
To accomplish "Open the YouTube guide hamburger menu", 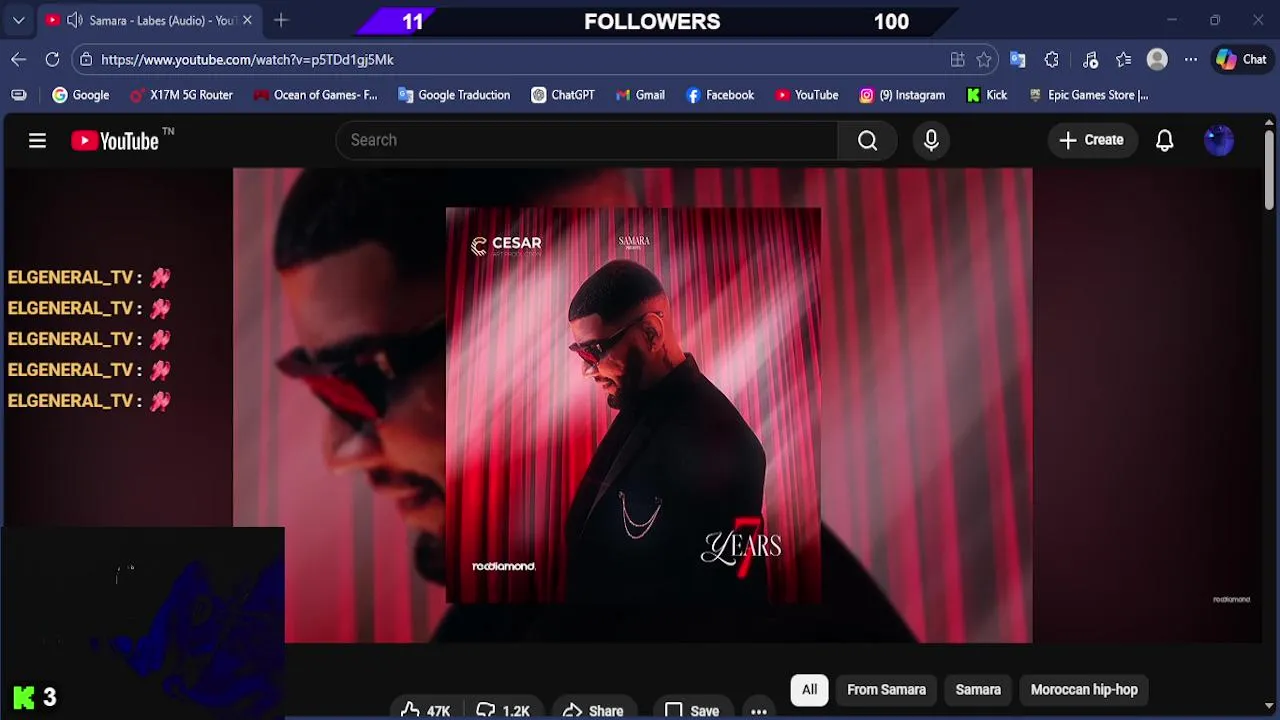I will [37, 140].
